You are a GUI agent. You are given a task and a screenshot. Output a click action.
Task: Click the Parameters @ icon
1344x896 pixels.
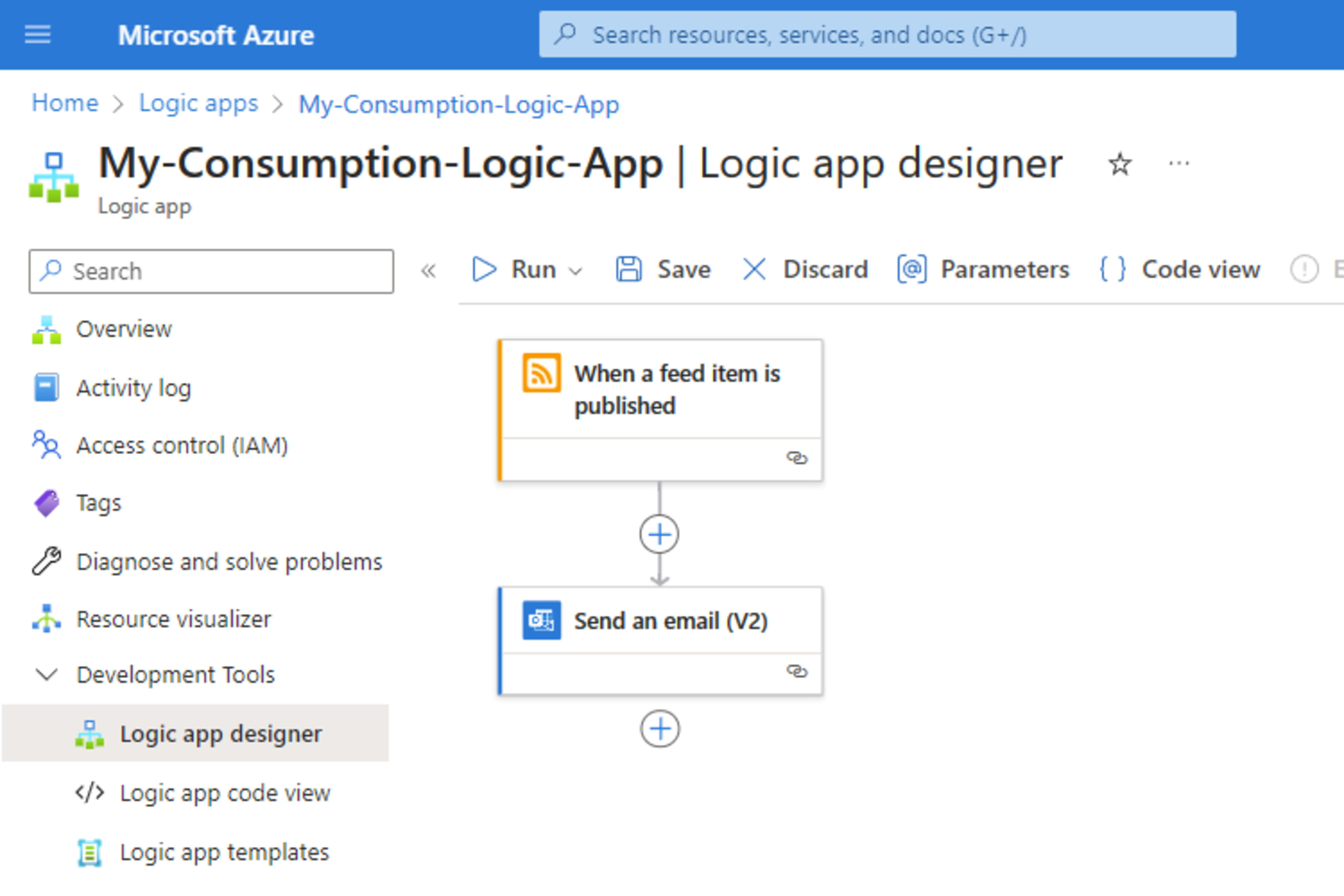[x=911, y=269]
